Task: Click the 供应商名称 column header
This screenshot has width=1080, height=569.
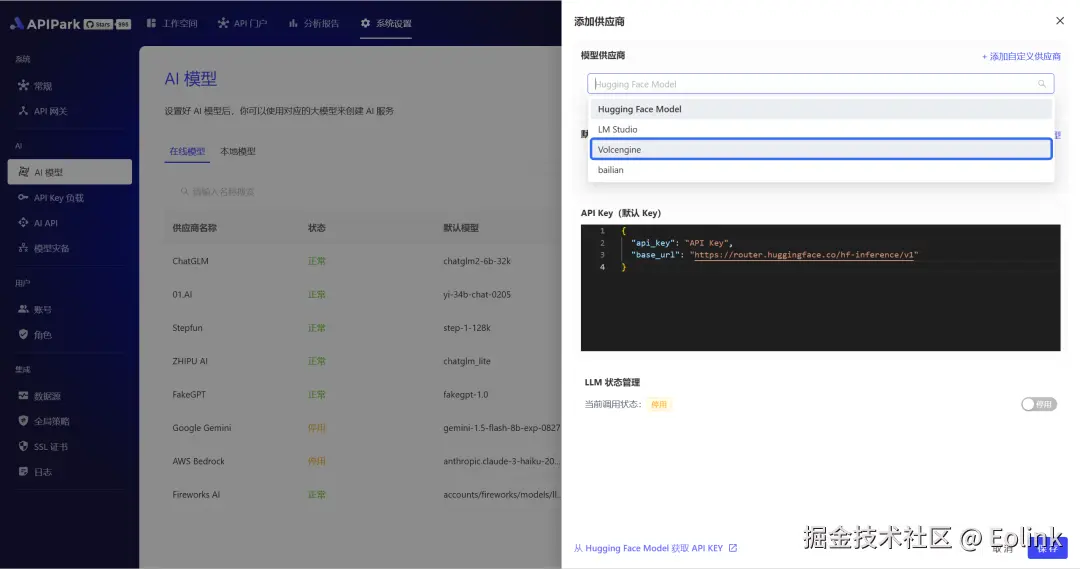Action: 194,228
